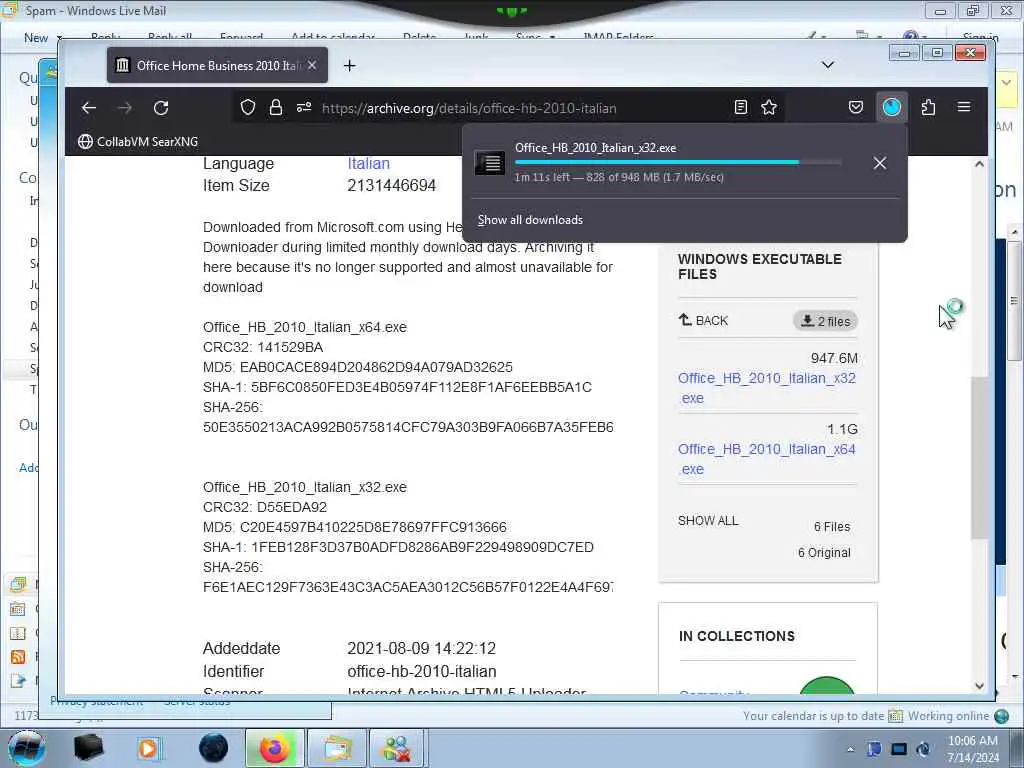Click the tray network monitor icon

coord(899,749)
